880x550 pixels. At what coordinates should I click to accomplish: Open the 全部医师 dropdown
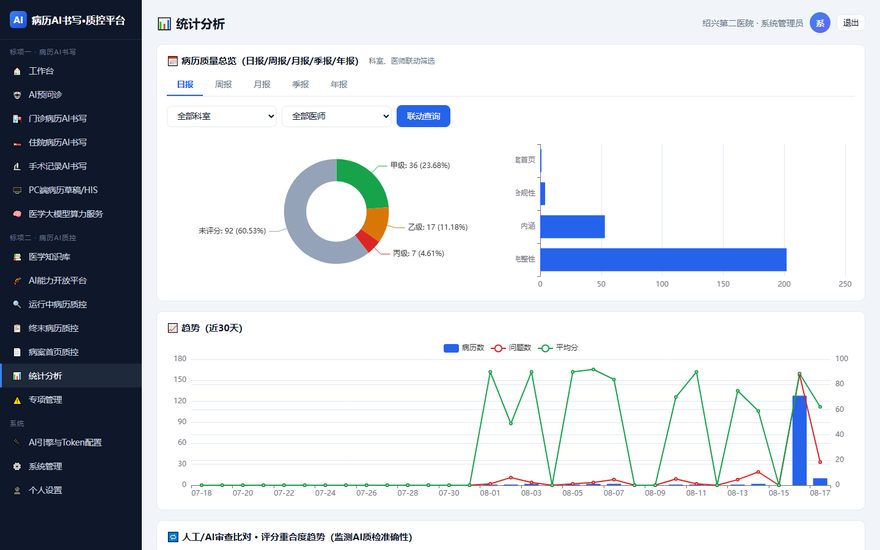click(x=336, y=116)
